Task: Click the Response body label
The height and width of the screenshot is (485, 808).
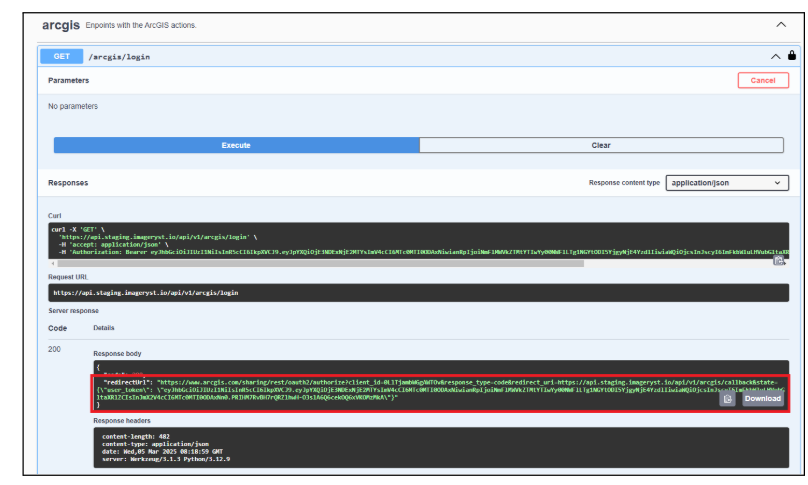Action: (x=117, y=354)
